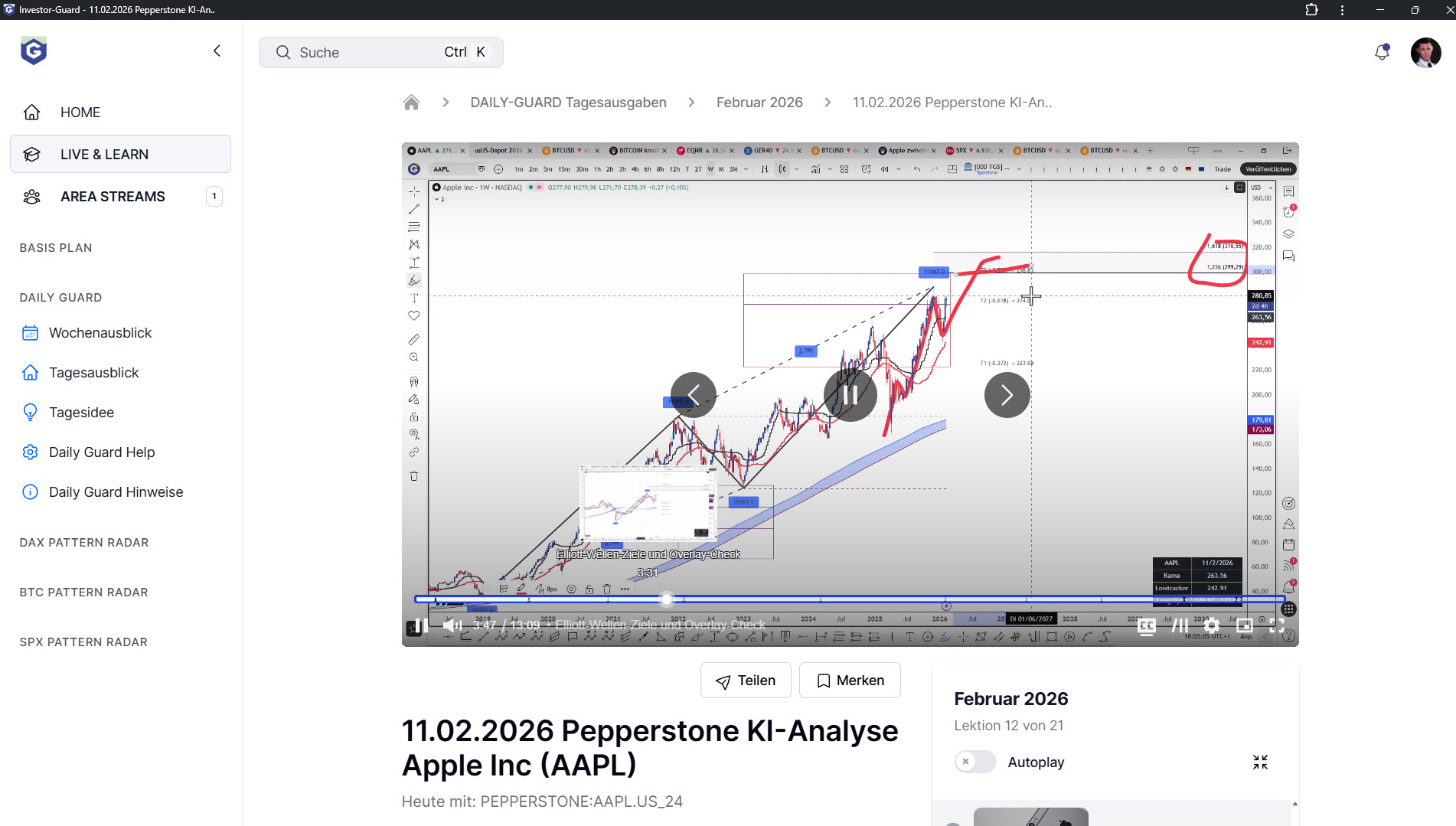The width and height of the screenshot is (1456, 826).
Task: Click the Teilen share button
Action: click(x=746, y=681)
